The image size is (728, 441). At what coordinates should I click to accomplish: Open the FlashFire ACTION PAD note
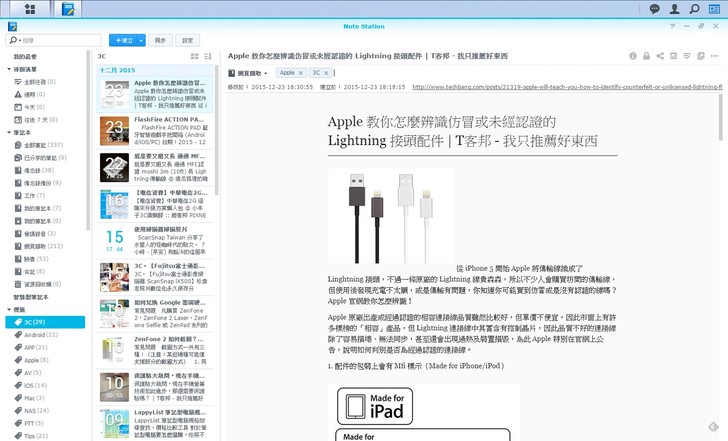(155, 131)
